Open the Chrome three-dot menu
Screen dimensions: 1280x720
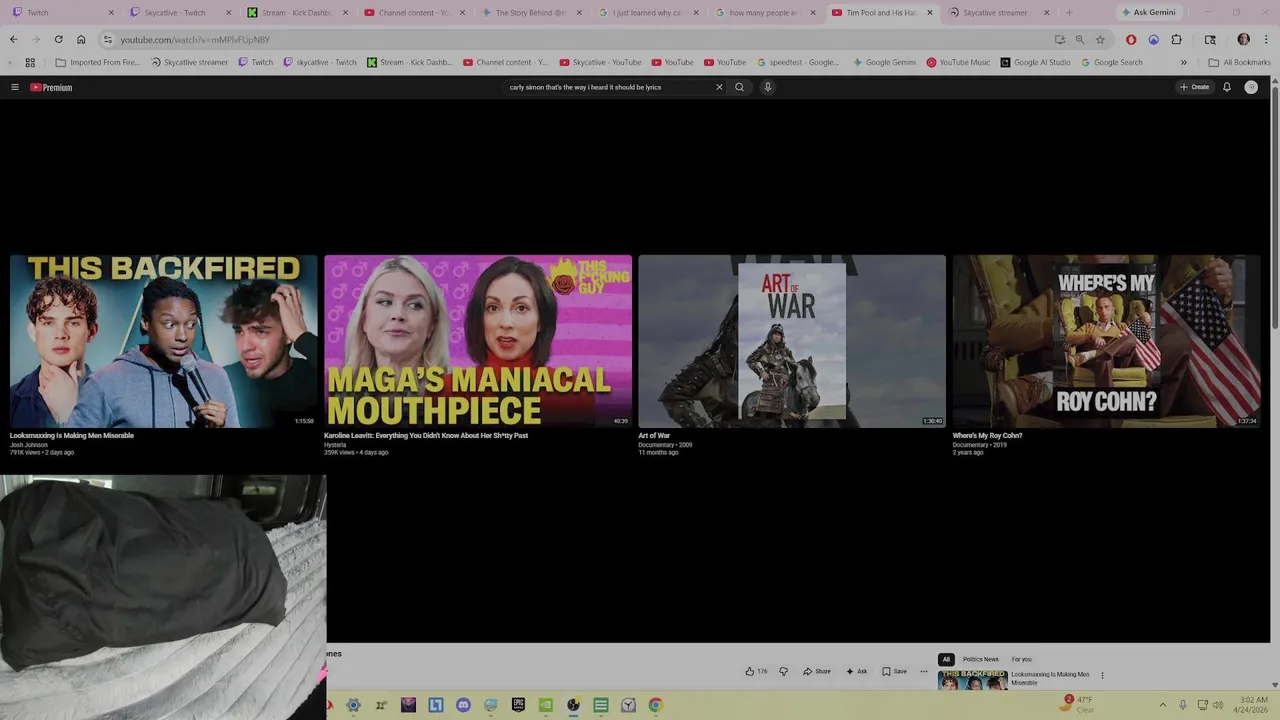[x=1265, y=39]
